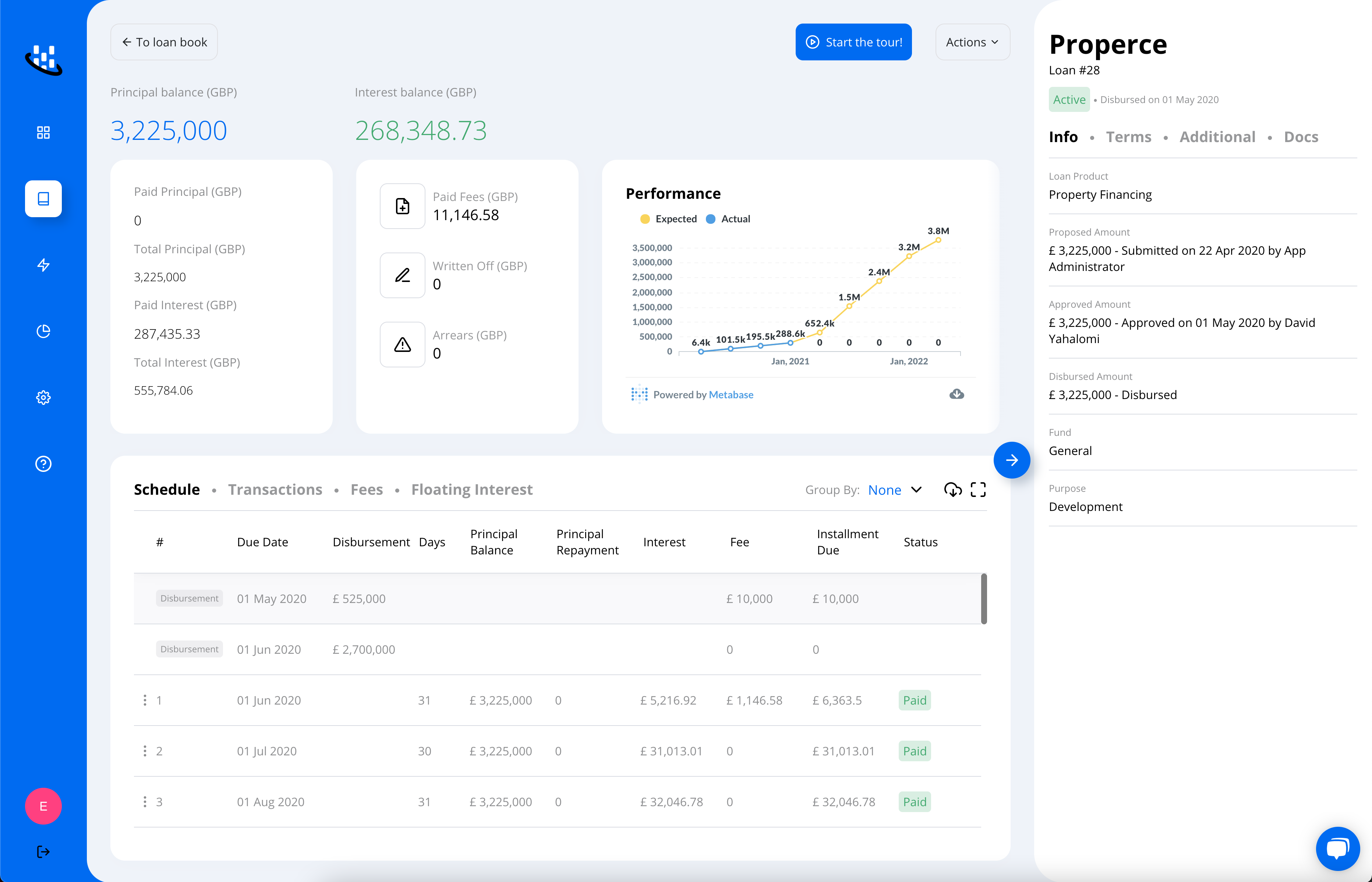Open settings using the gear icon

pyautogui.click(x=43, y=398)
